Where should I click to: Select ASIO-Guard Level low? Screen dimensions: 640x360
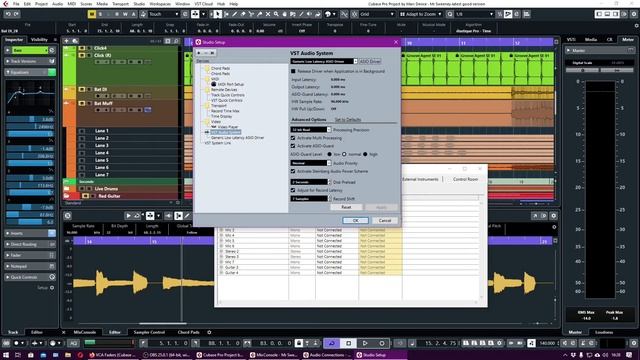point(329,154)
